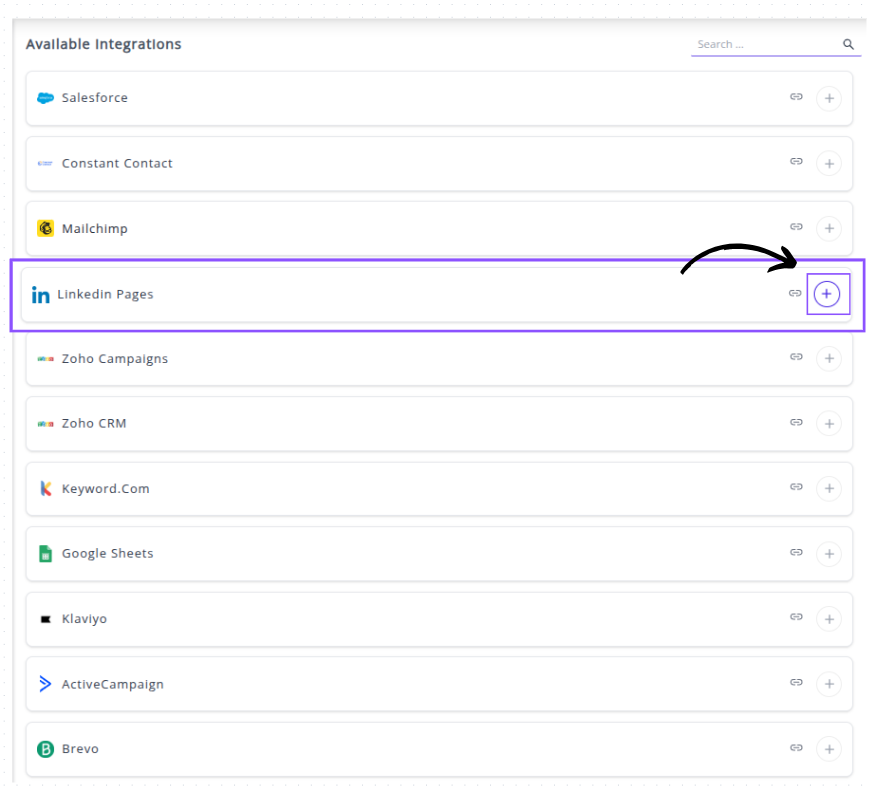Add Google Sheets using its plus icon
The image size is (873, 786).
click(x=828, y=553)
